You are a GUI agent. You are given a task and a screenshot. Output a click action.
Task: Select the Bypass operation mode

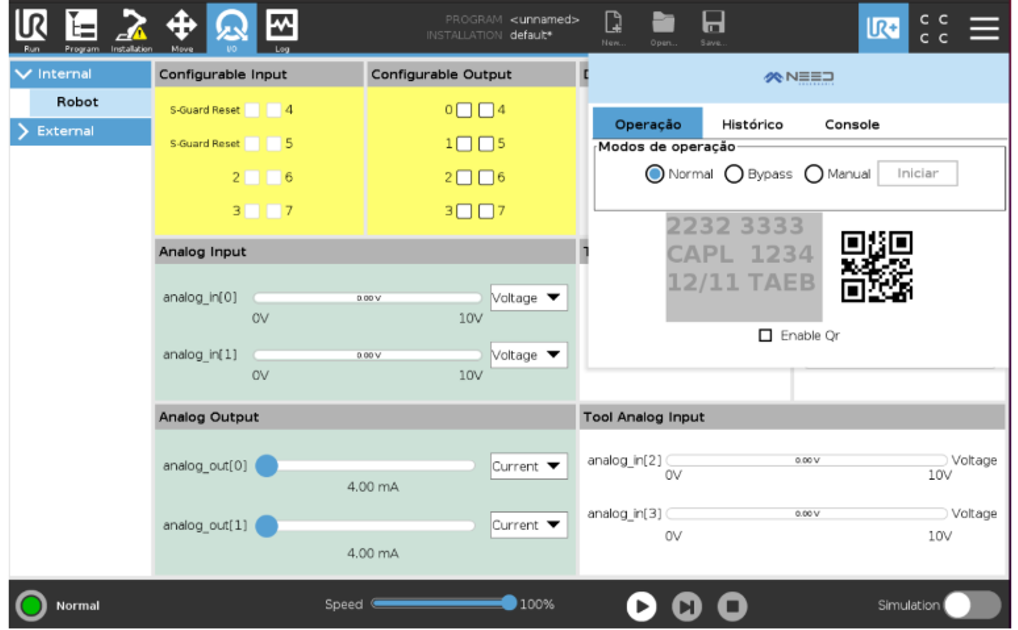pos(734,174)
